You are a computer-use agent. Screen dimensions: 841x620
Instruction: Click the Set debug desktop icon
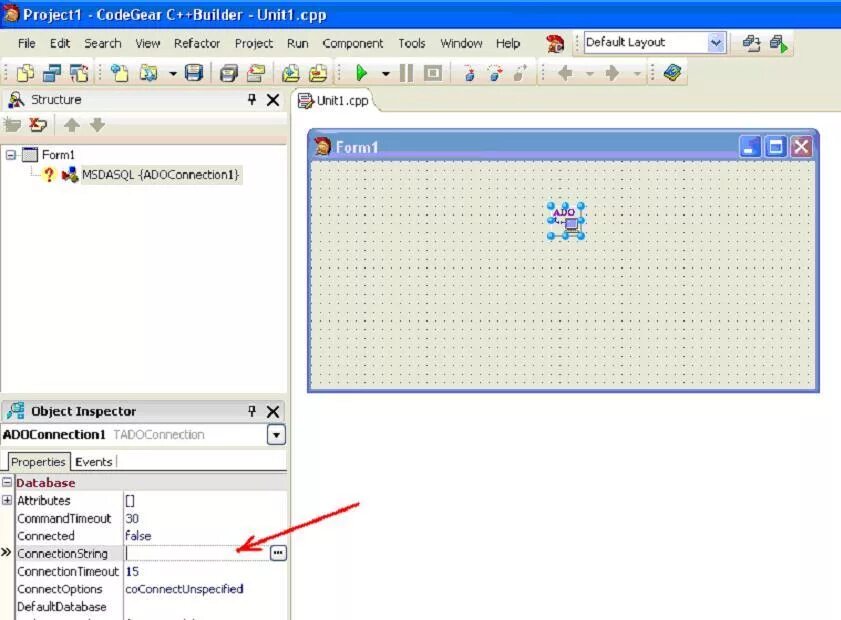(x=779, y=43)
